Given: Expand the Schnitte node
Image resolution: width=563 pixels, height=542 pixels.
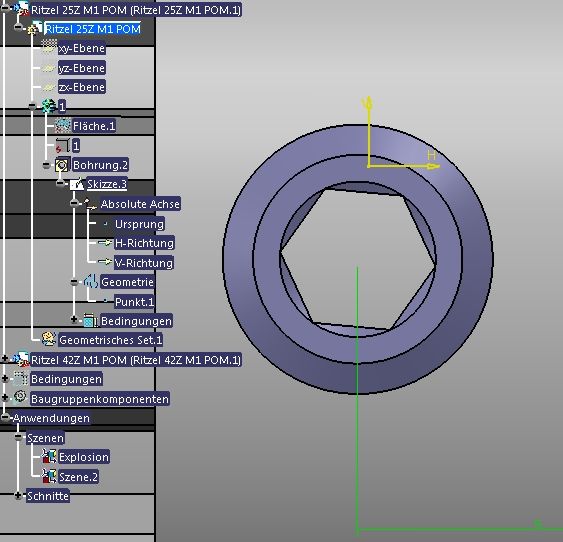Looking at the screenshot, I should click(18, 496).
